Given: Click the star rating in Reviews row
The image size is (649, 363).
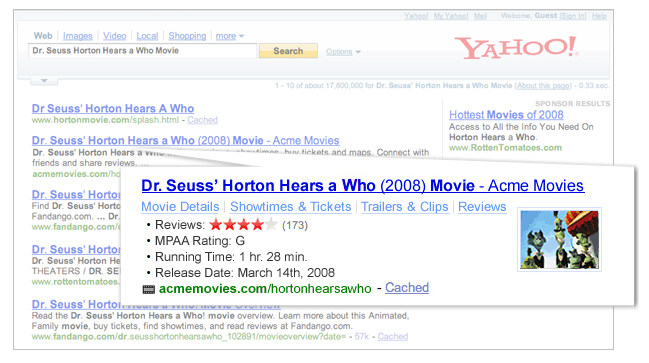Looking at the screenshot, I should [x=243, y=225].
